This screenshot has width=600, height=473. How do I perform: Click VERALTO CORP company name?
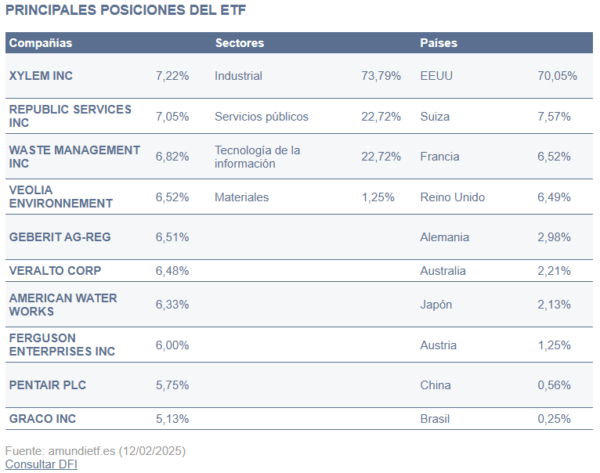coord(55,270)
